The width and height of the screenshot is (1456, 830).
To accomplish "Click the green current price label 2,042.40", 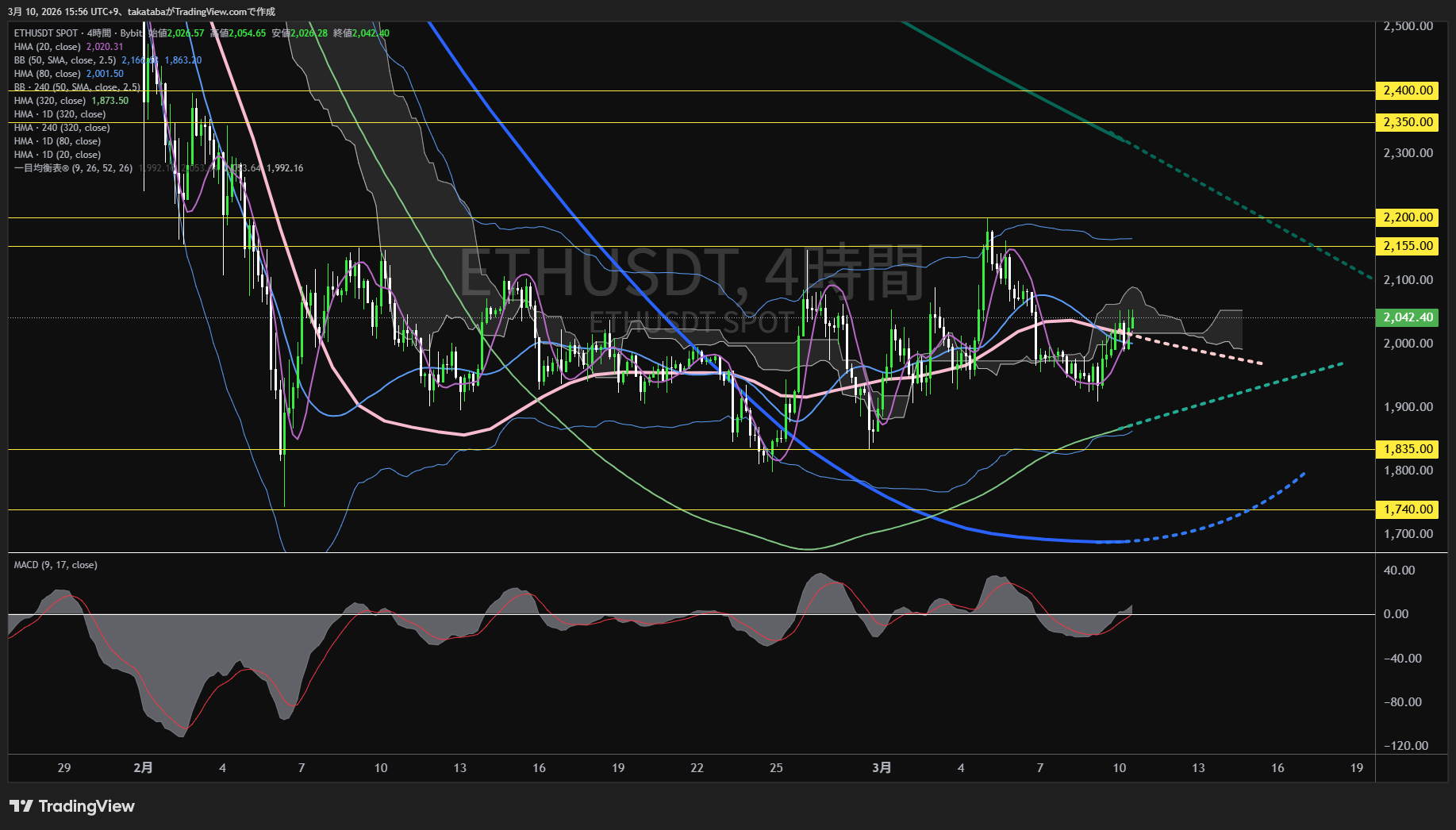I will pos(1408,317).
